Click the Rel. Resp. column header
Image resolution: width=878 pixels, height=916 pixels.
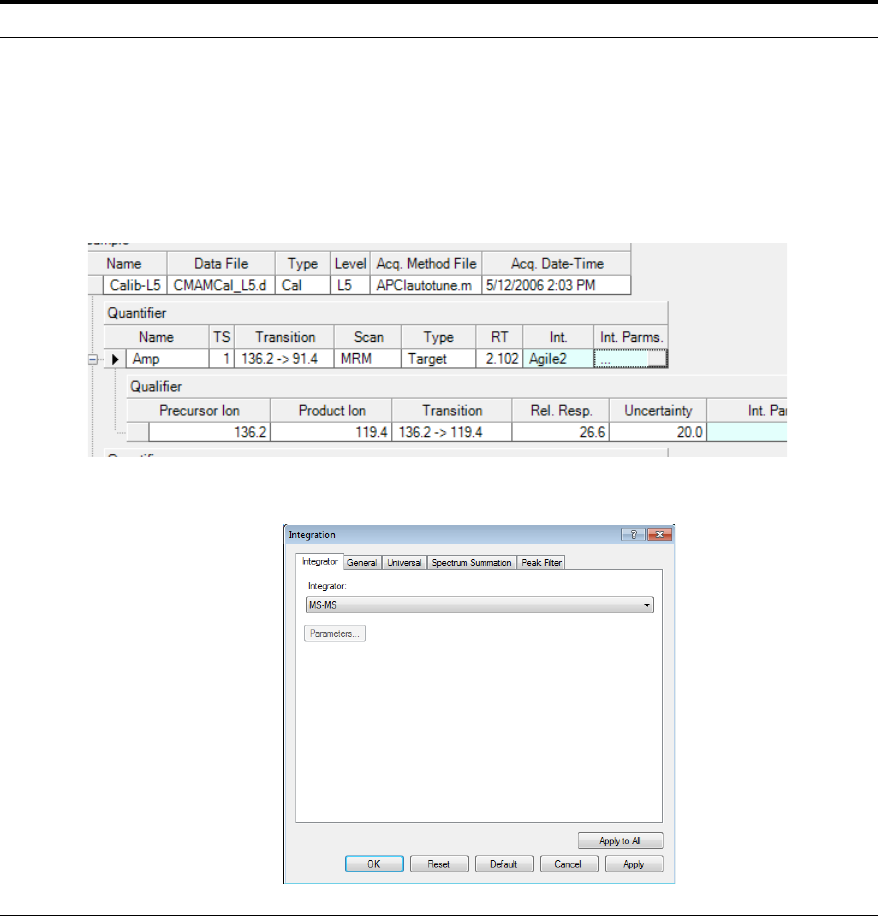point(561,411)
